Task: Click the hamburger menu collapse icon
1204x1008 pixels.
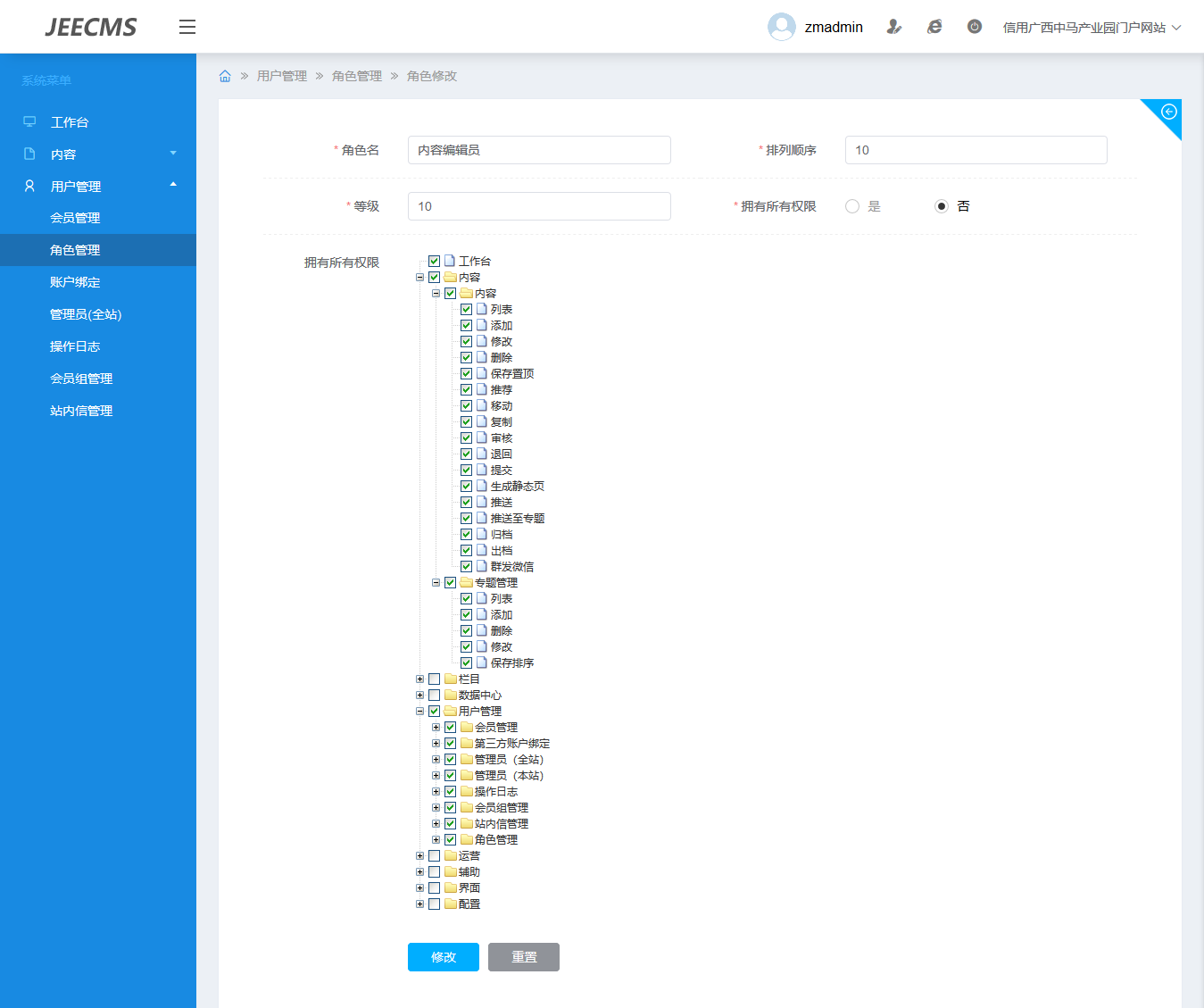Action: pos(187,27)
